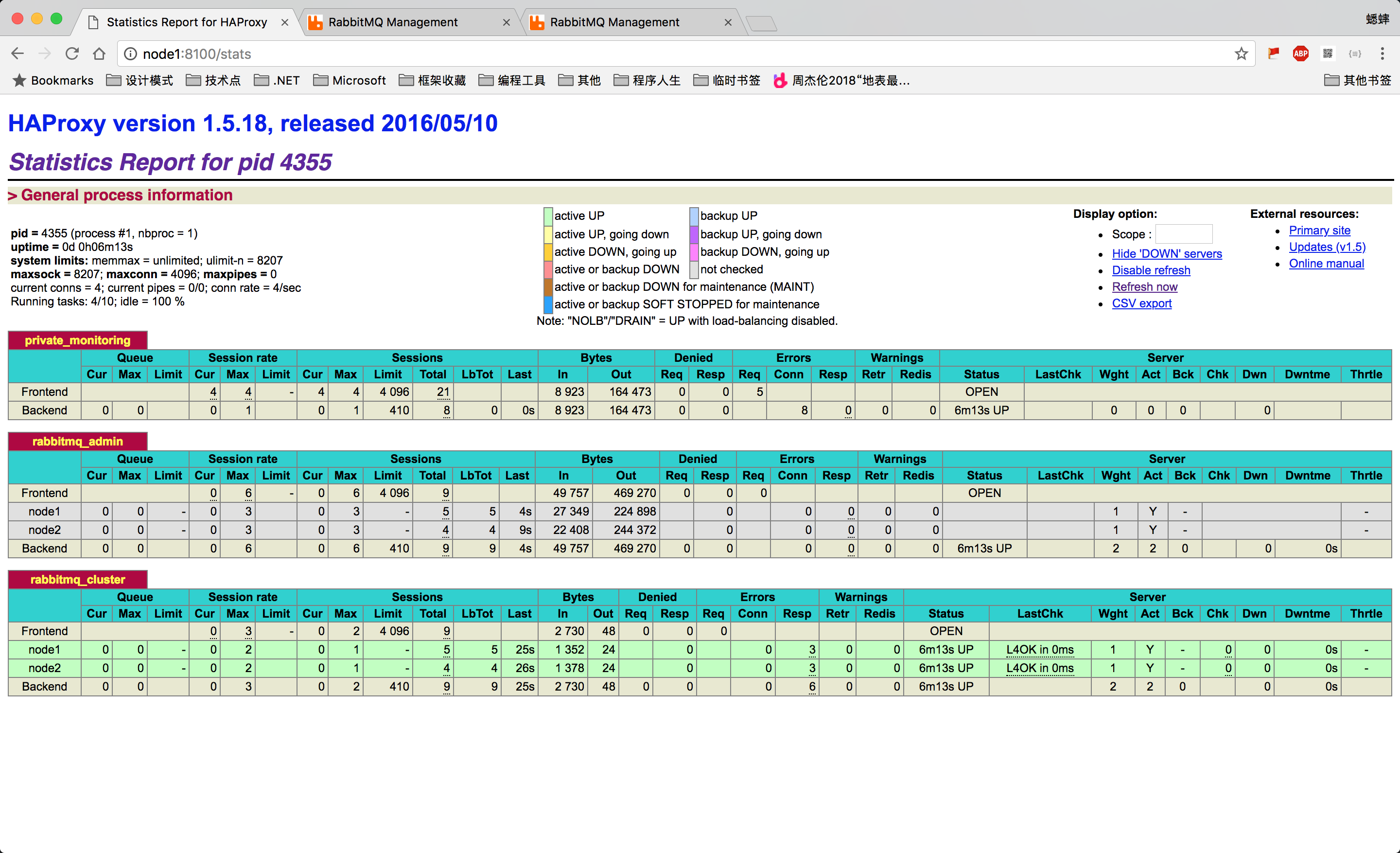Screen dimensions: 1400x853
Task: Open the 程序人生 bookmark folder
Action: [647, 80]
